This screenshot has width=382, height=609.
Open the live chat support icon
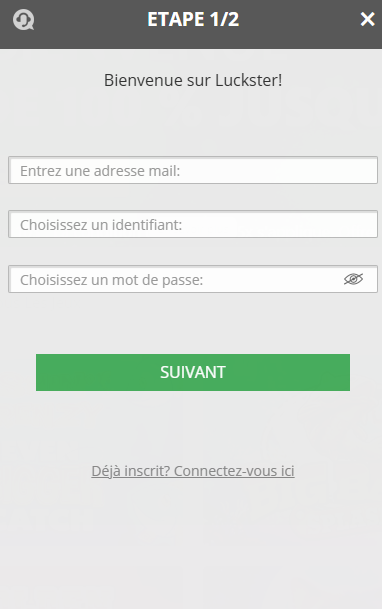pos(23,19)
